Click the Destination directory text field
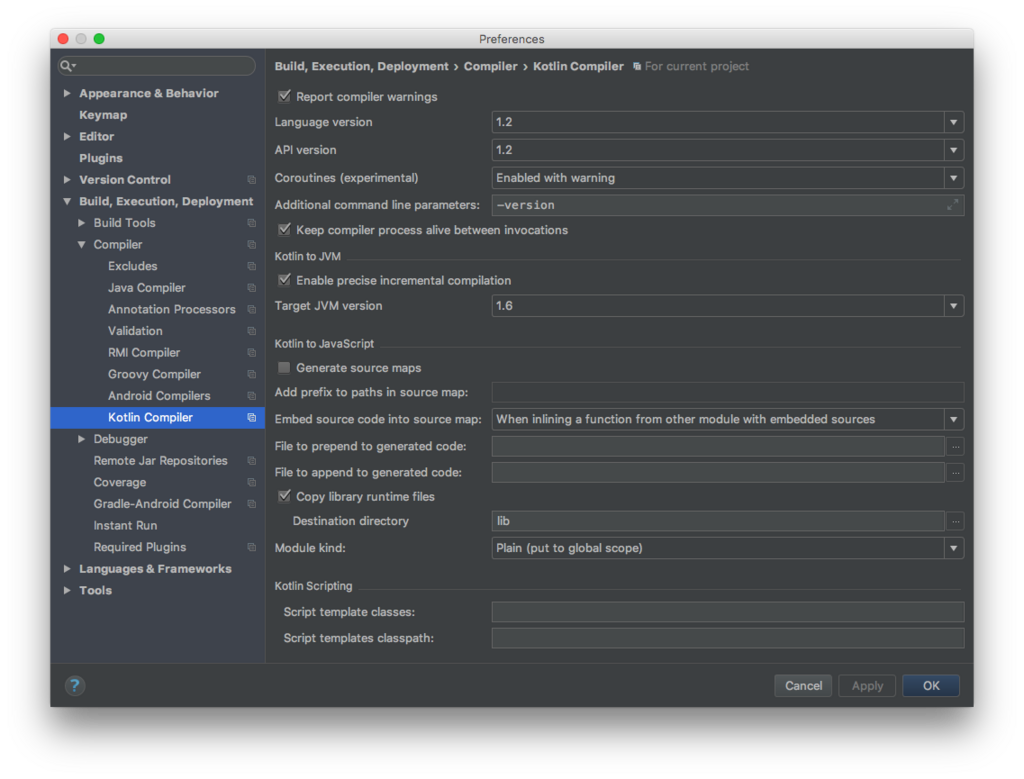Screen dimensions: 1024x779 click(718, 521)
